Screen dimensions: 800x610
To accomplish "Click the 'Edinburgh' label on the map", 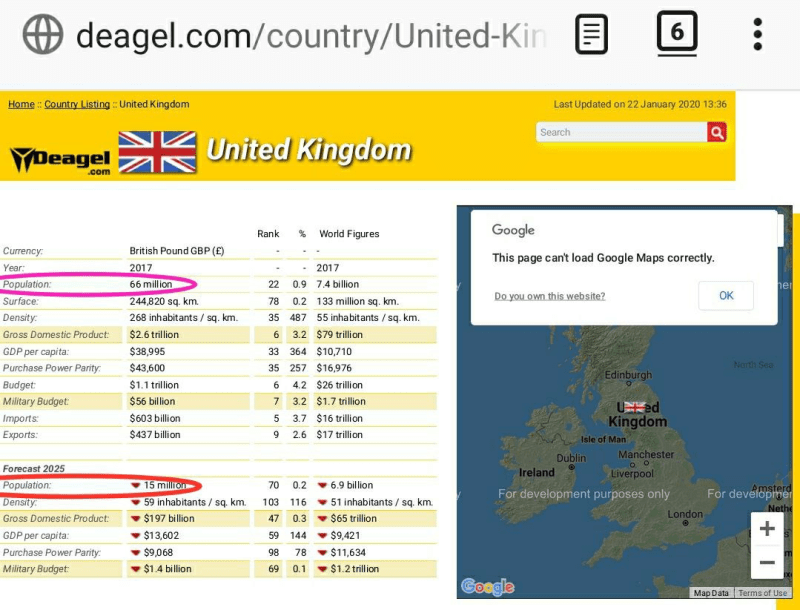I will pos(628,375).
